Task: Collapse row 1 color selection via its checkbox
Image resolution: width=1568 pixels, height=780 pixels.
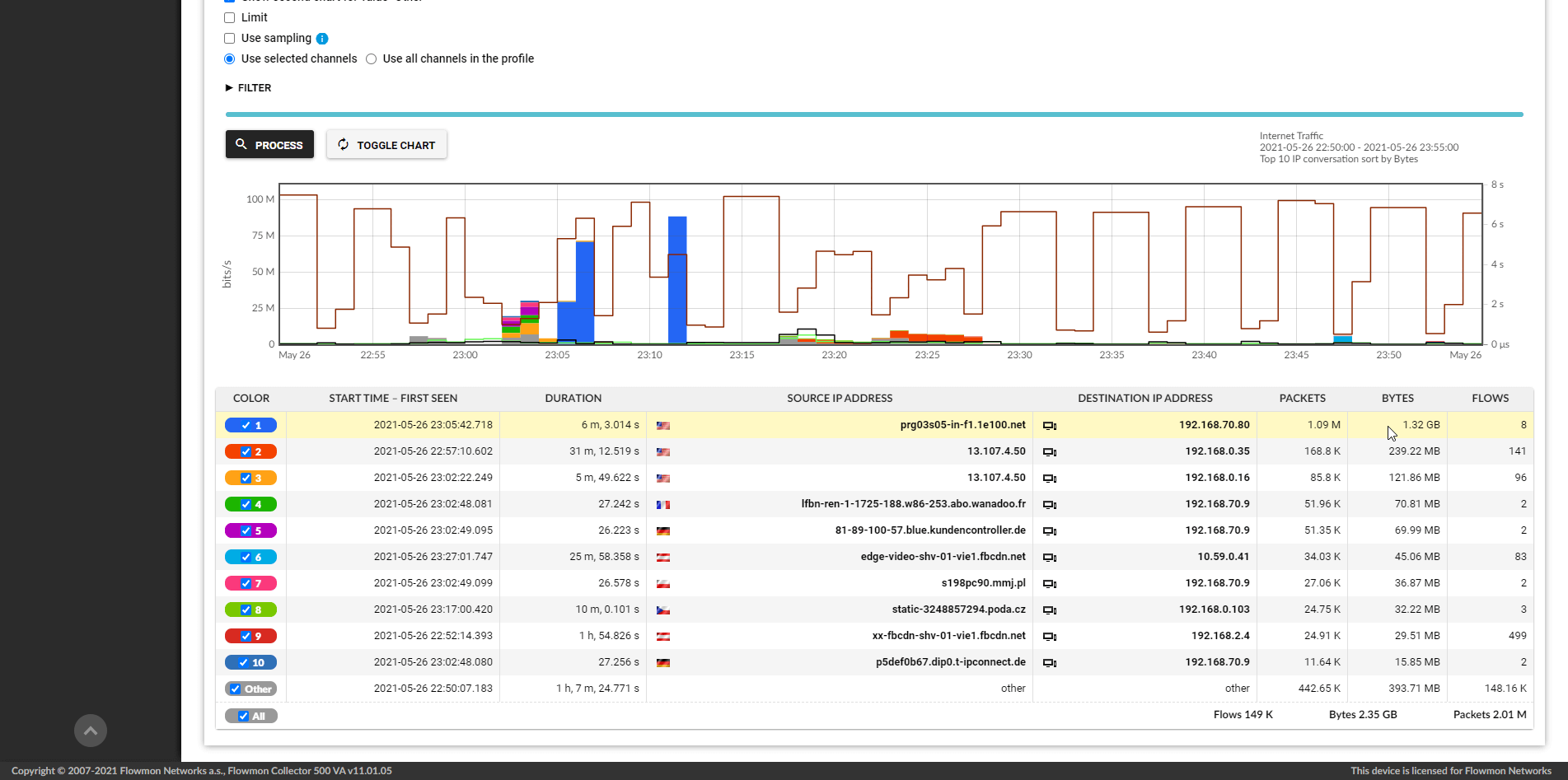Action: (245, 425)
